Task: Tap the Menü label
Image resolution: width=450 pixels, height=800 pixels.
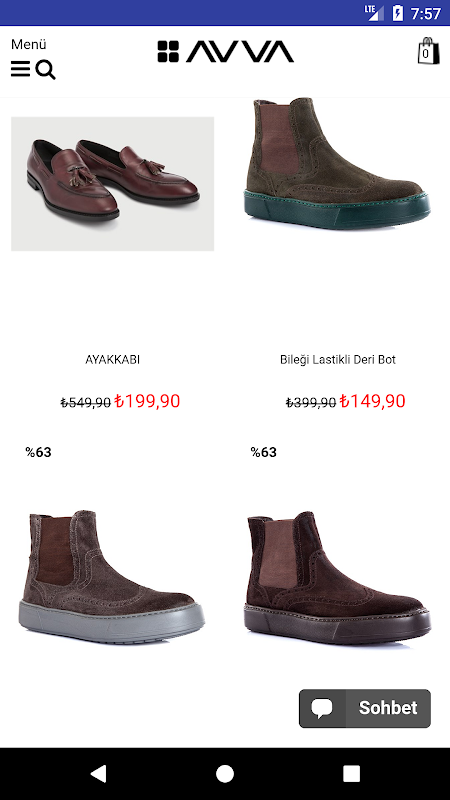Action: [x=29, y=44]
